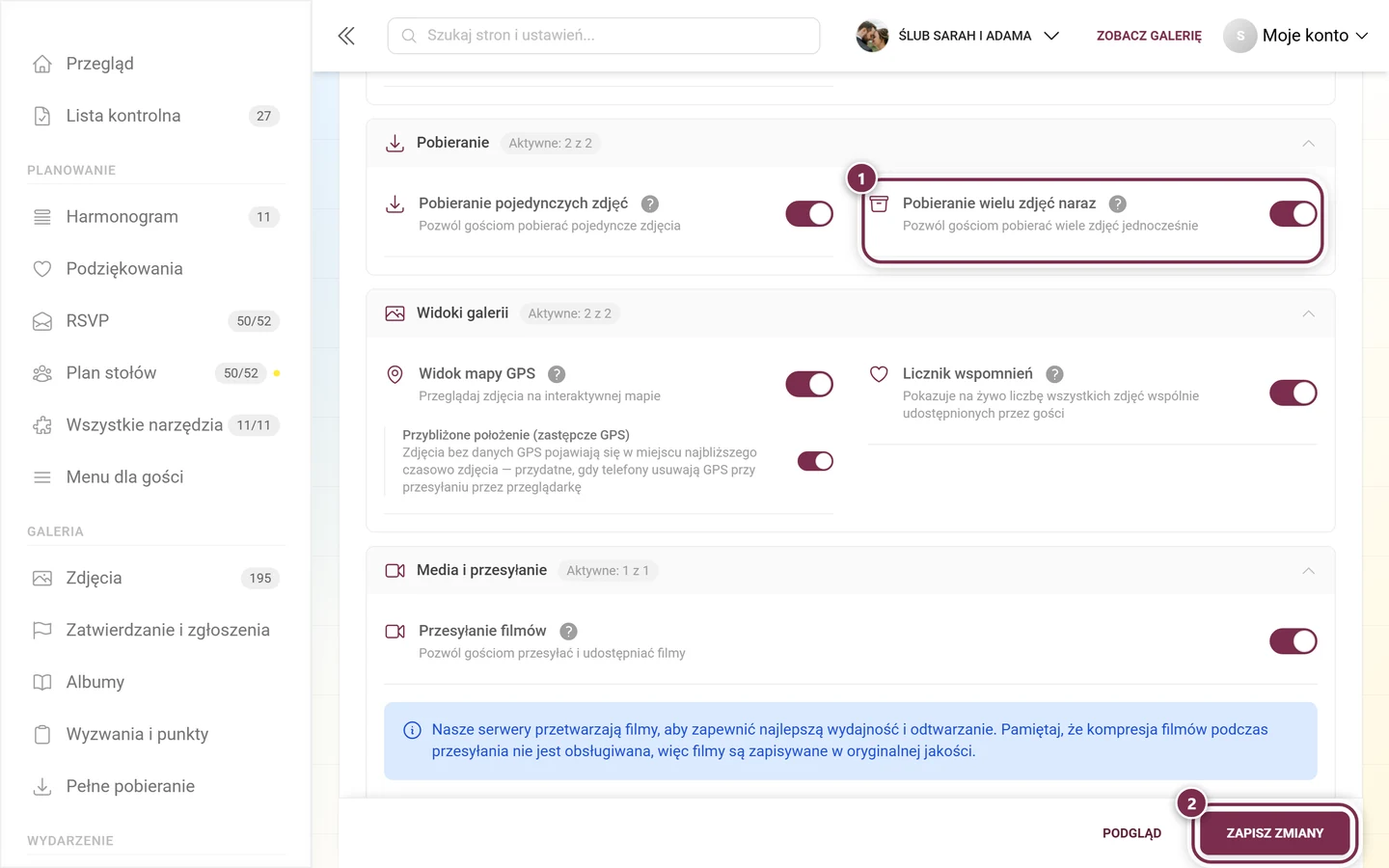1389x868 pixels.
Task: Click the ZAPISZ ZMIANY button
Action: pyautogui.click(x=1274, y=833)
